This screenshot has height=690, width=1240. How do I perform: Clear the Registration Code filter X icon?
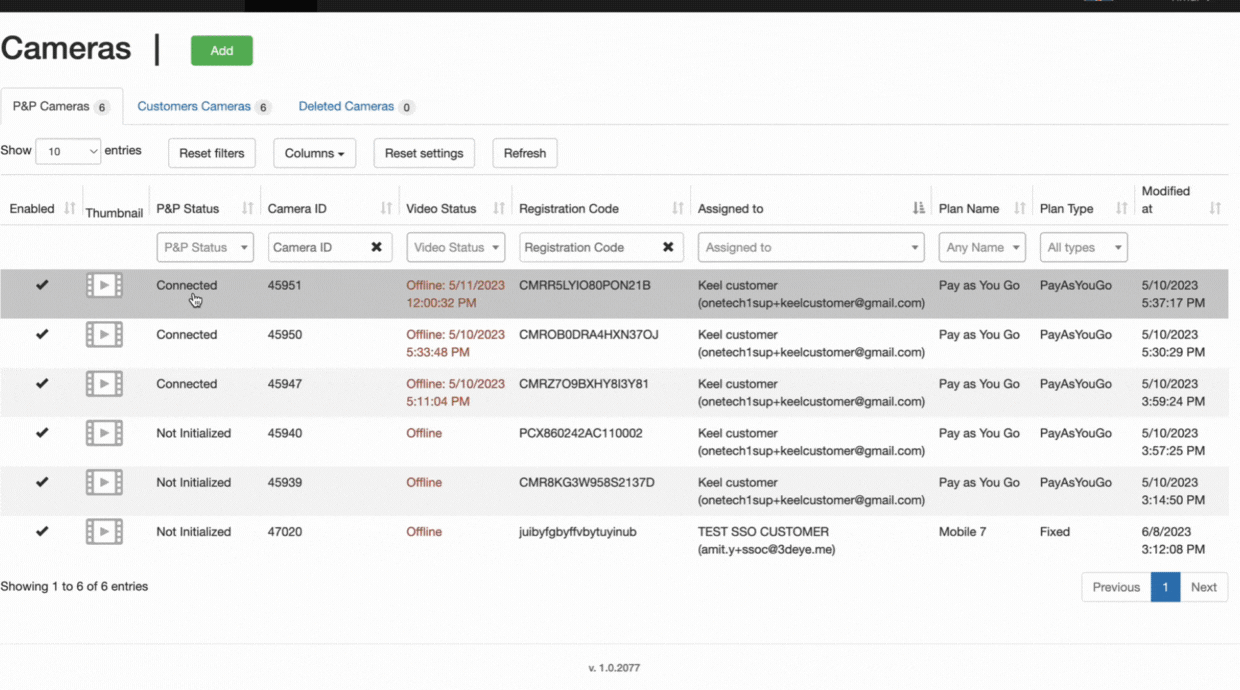click(x=668, y=247)
